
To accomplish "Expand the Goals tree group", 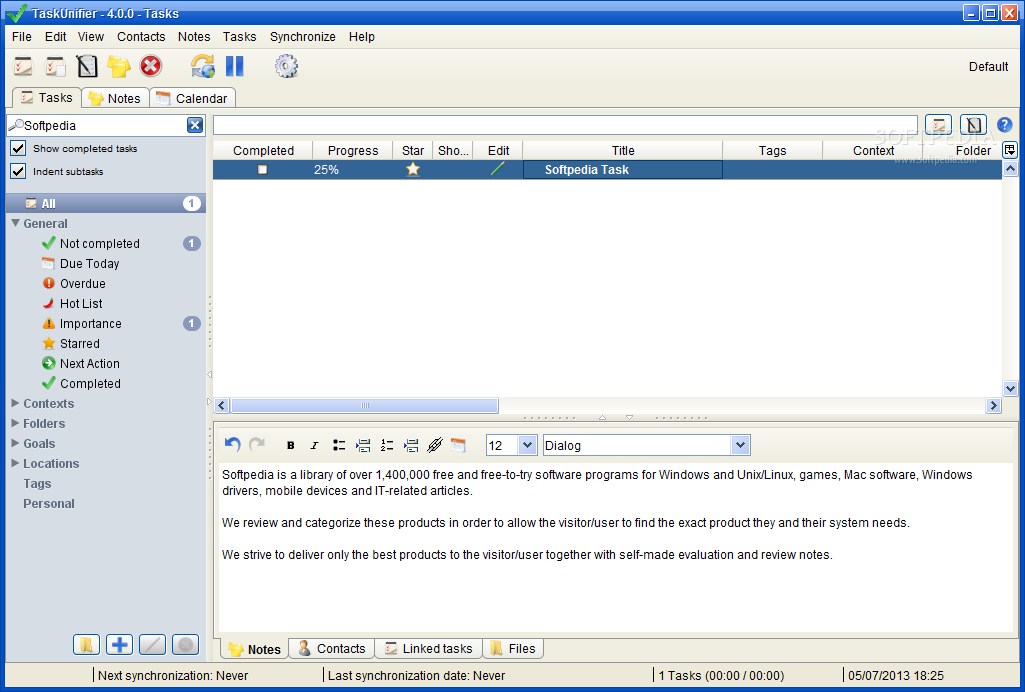I will [x=15, y=443].
